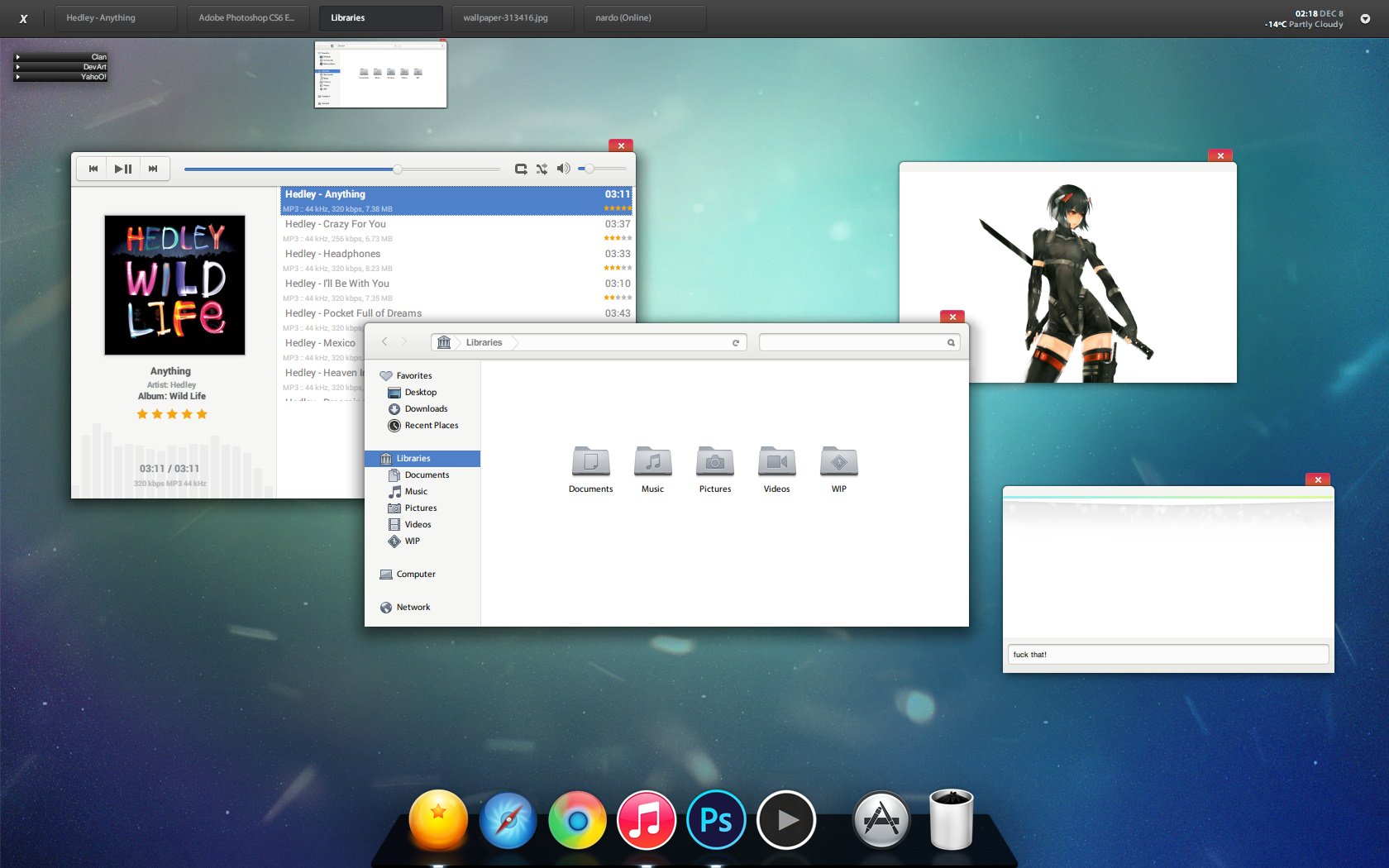Expand the Libraries breadcrumb chevron
This screenshot has height=868, width=1389.
coord(513,342)
